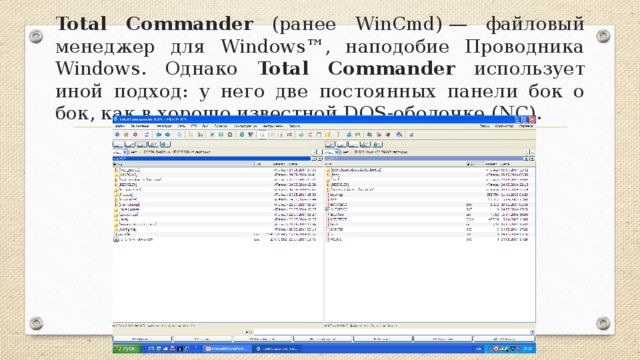The height and width of the screenshot is (360, 640).
Task: Open the Файлы menu in Total Commander
Action: click(120, 126)
